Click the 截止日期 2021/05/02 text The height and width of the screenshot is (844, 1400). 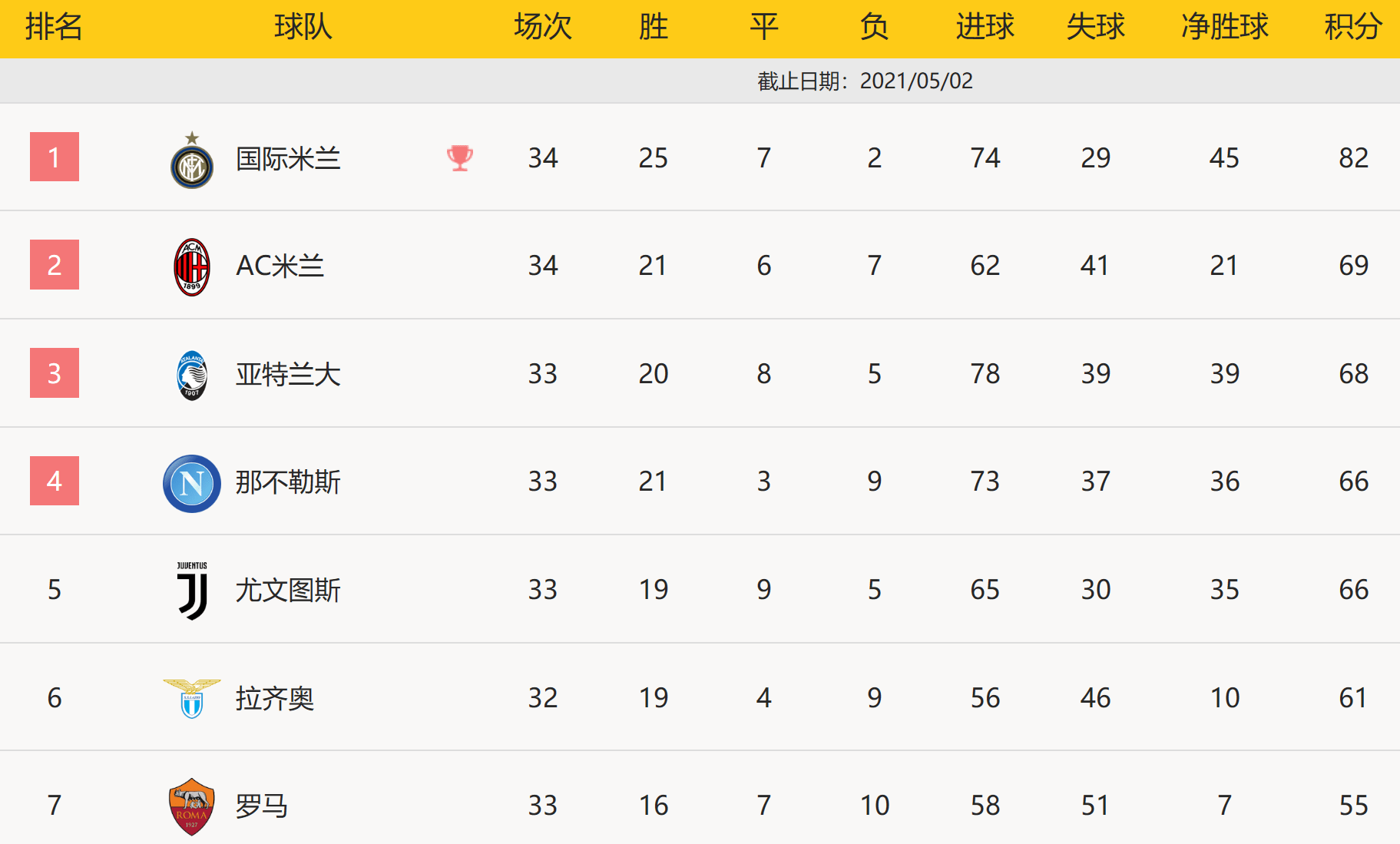click(865, 81)
